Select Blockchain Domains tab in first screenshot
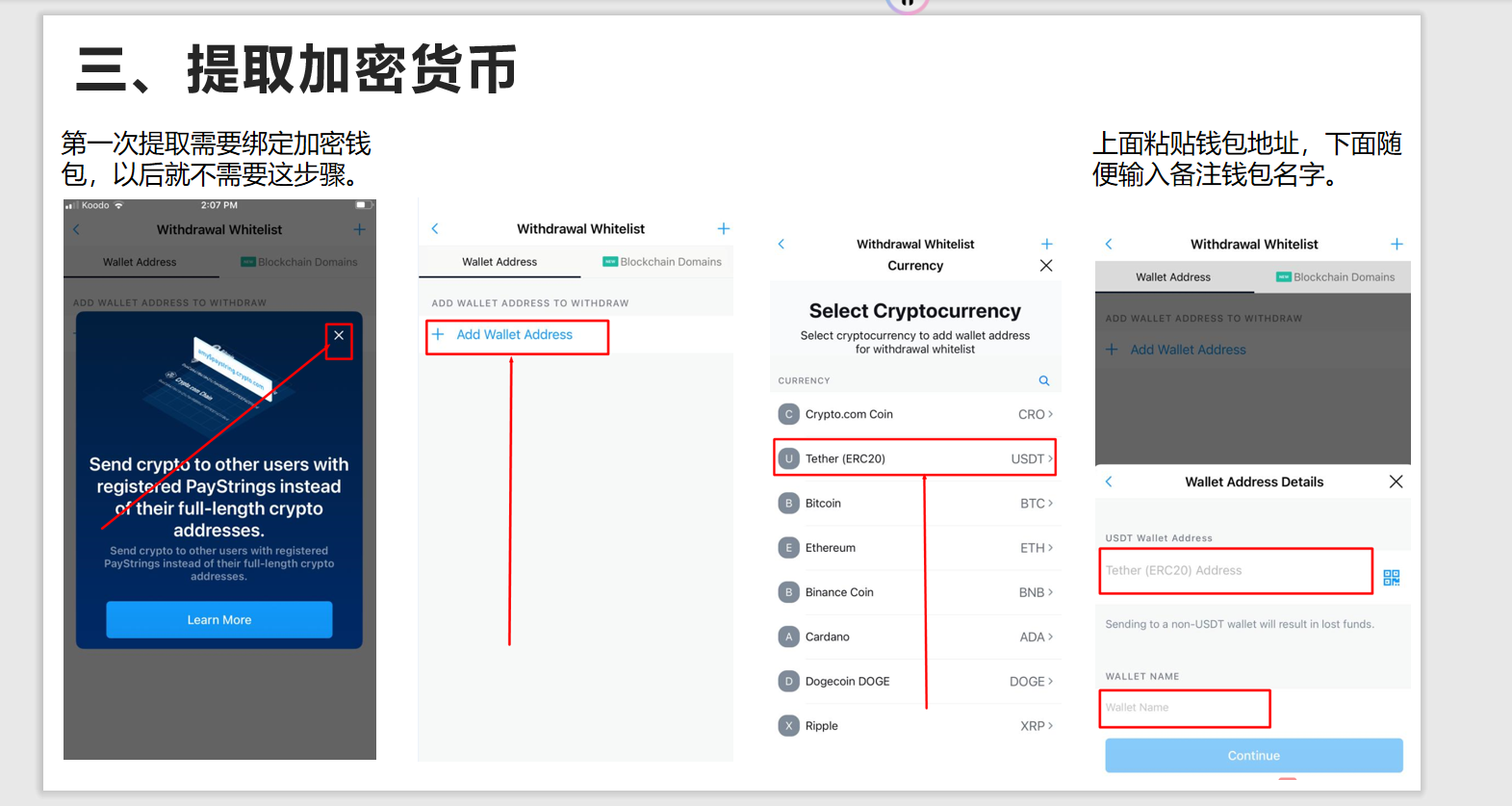The image size is (1512, 806). [298, 262]
